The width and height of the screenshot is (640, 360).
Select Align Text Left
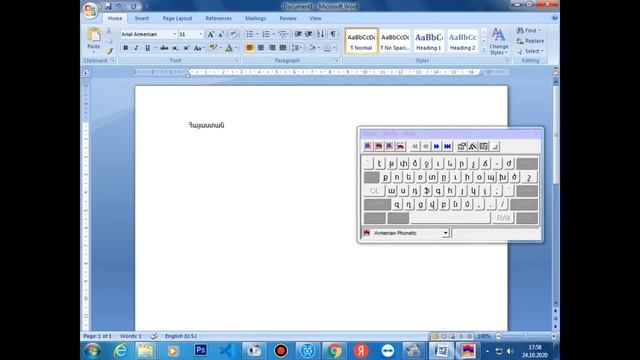(x=249, y=48)
